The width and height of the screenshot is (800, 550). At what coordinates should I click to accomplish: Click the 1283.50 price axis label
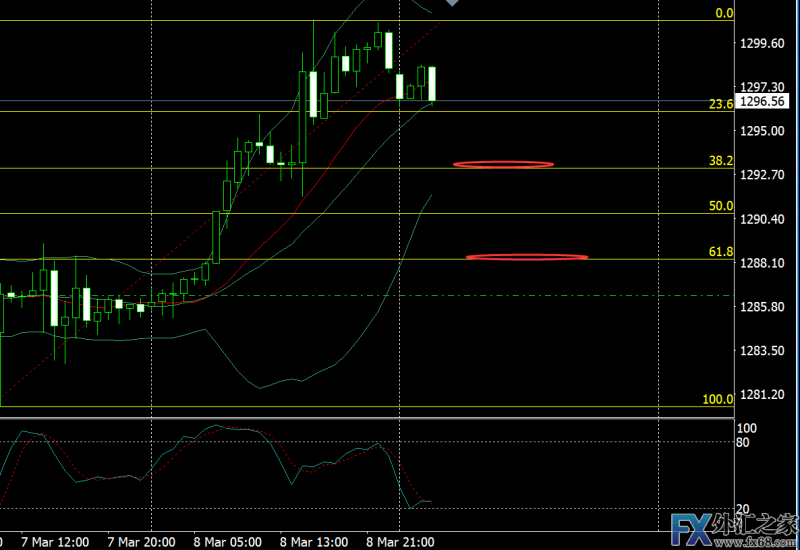[762, 350]
